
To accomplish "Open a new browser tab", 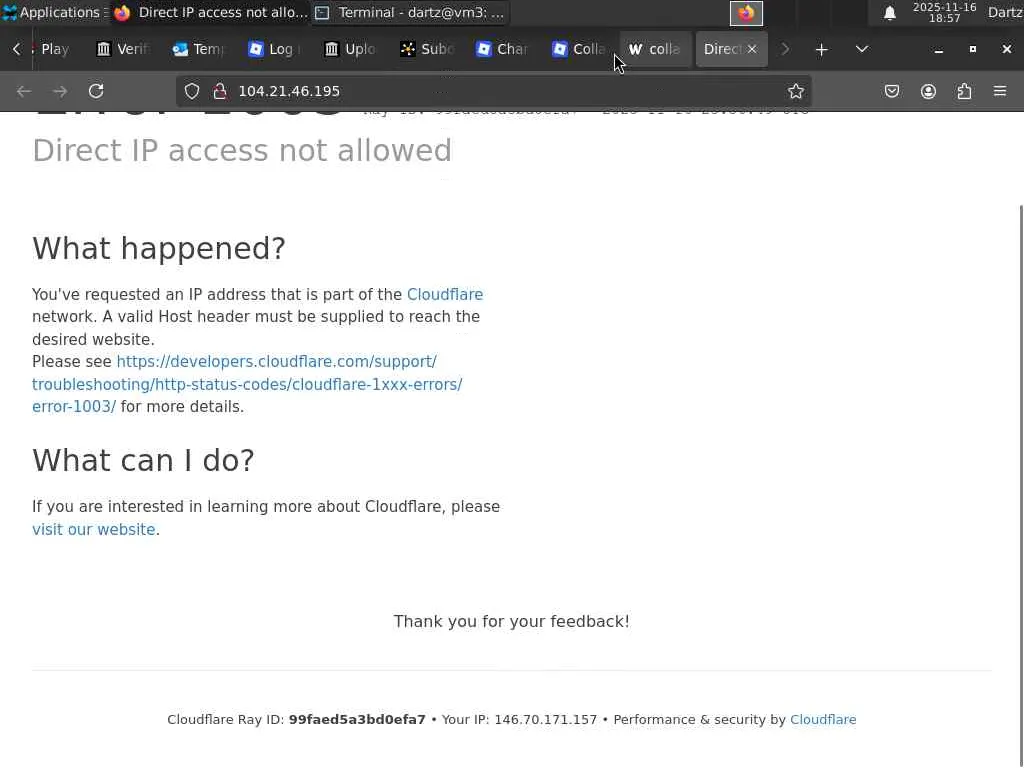I will click(822, 50).
